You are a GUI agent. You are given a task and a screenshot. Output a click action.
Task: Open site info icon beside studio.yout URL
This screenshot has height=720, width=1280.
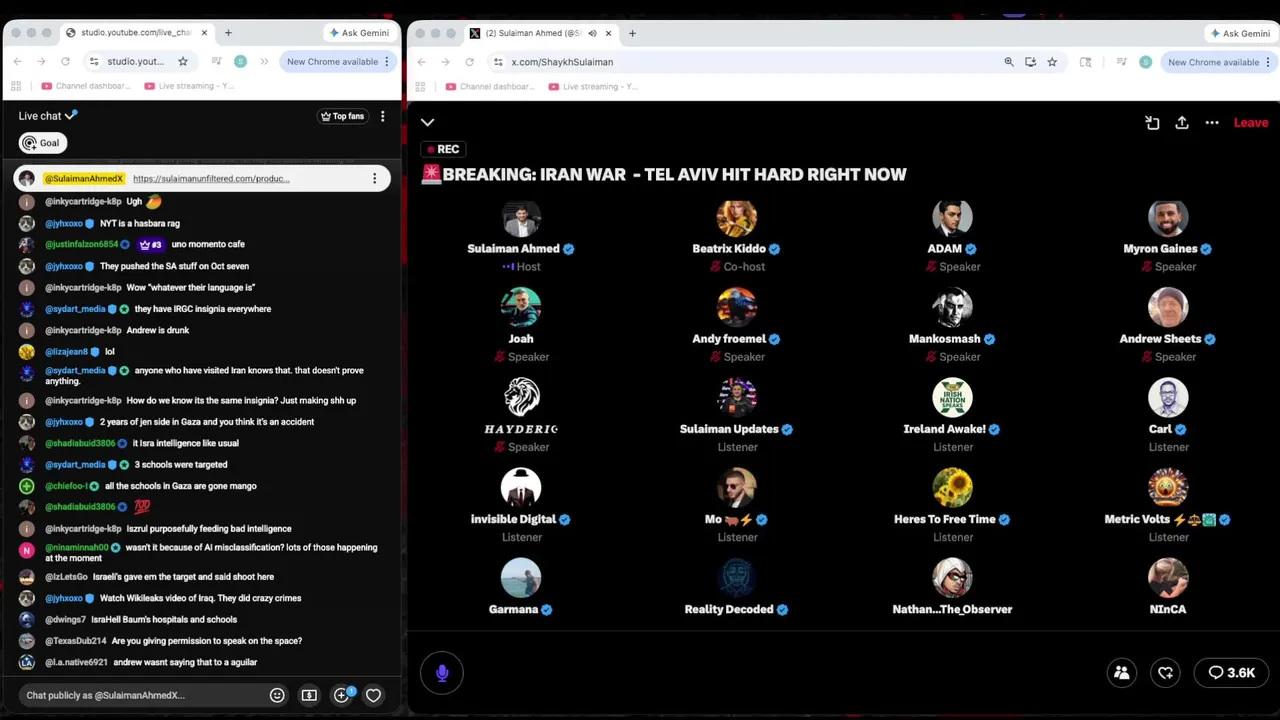(94, 62)
